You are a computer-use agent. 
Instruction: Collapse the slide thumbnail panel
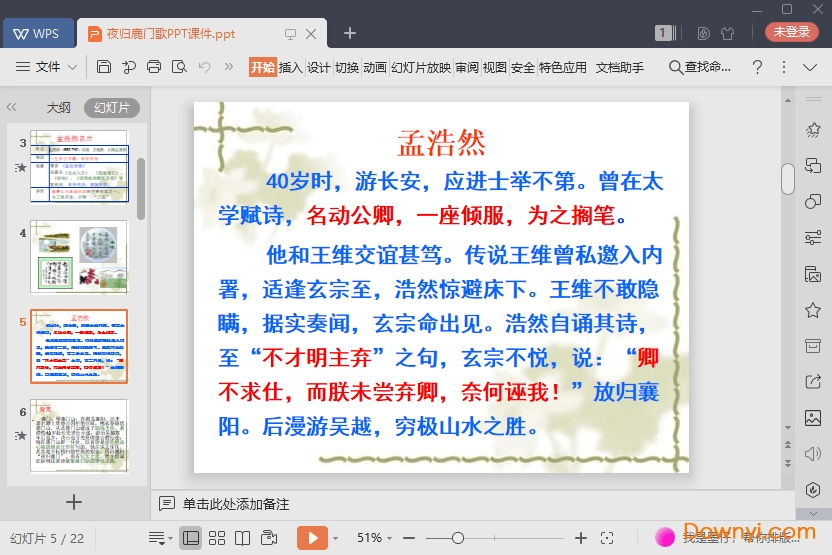pos(12,107)
